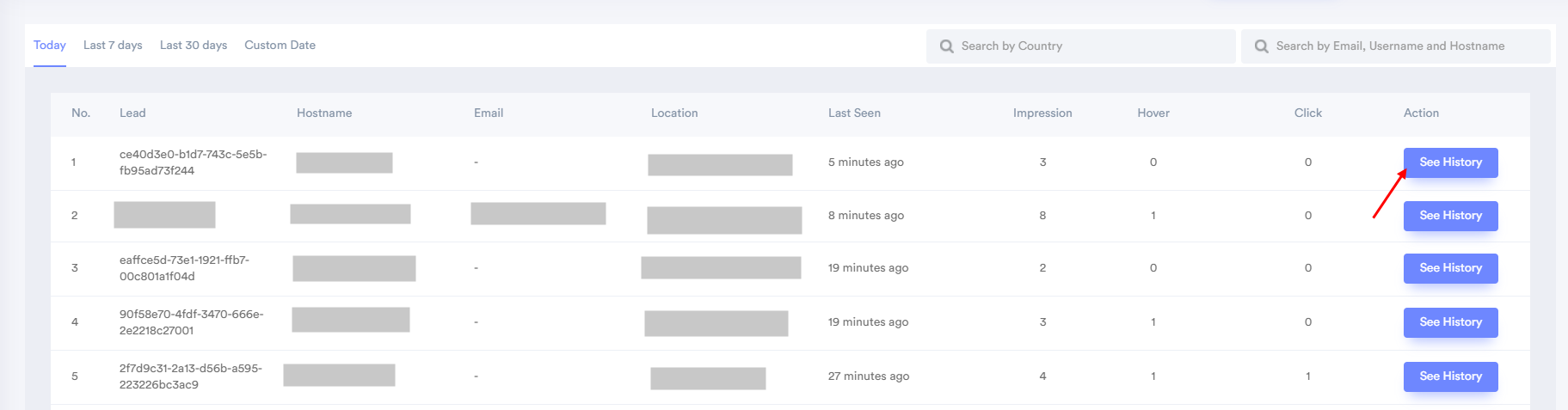The image size is (1568, 410).
Task: Open the Last 30 days tab
Action: pyautogui.click(x=194, y=46)
